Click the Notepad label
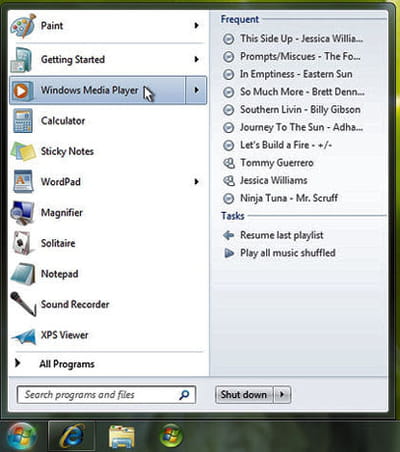 60,274
